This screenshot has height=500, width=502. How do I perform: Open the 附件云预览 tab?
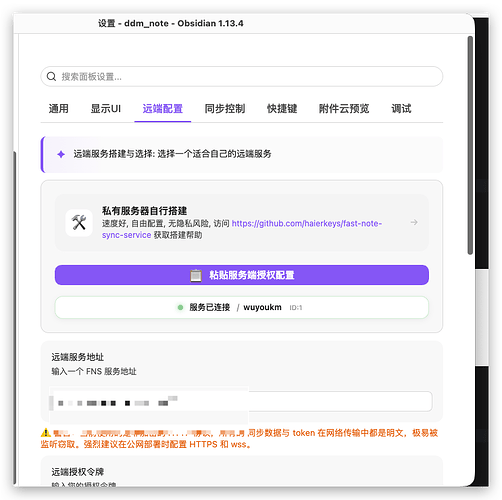(x=344, y=109)
